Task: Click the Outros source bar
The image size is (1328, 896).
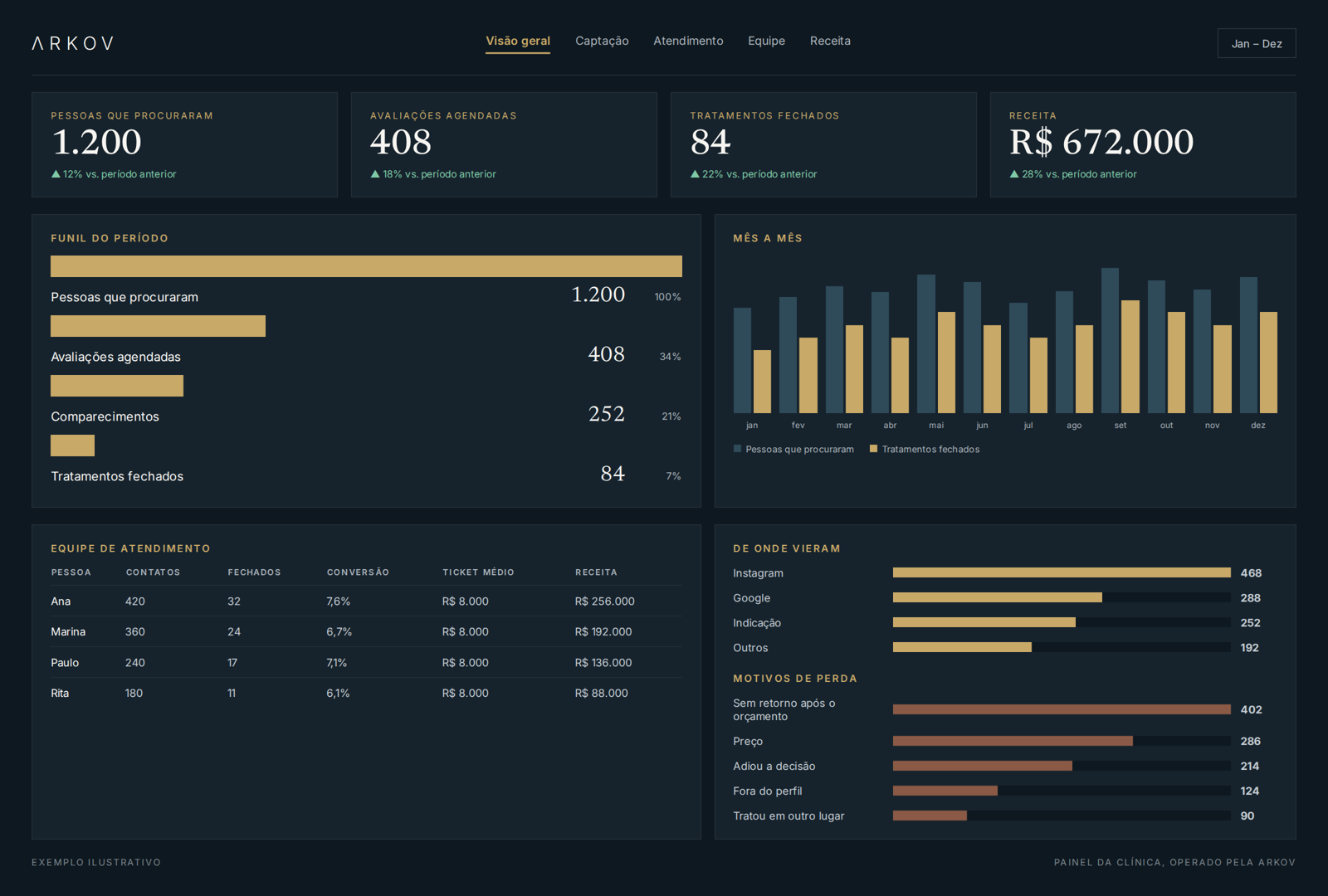Action: click(x=962, y=647)
